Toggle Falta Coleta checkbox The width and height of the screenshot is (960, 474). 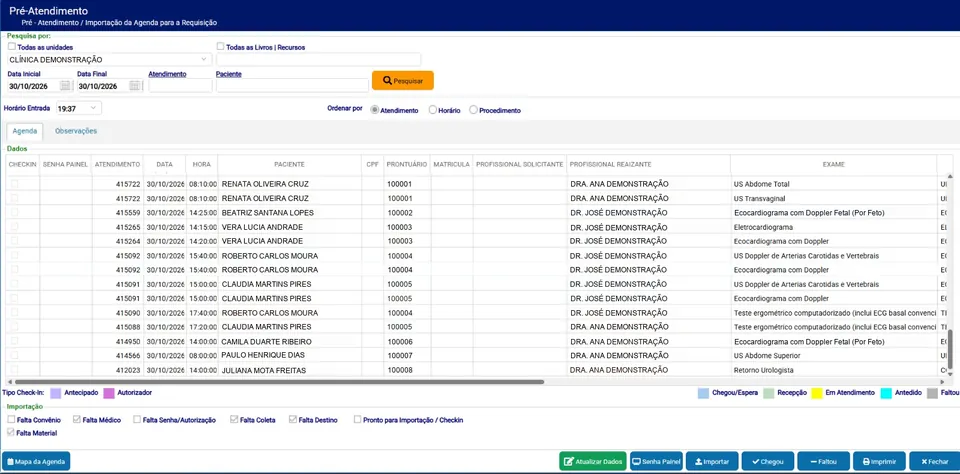pyautogui.click(x=234, y=419)
